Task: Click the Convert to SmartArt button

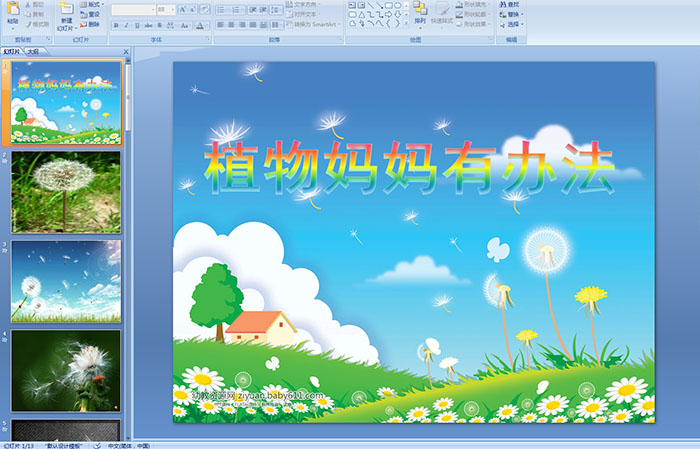Action: 319,24
